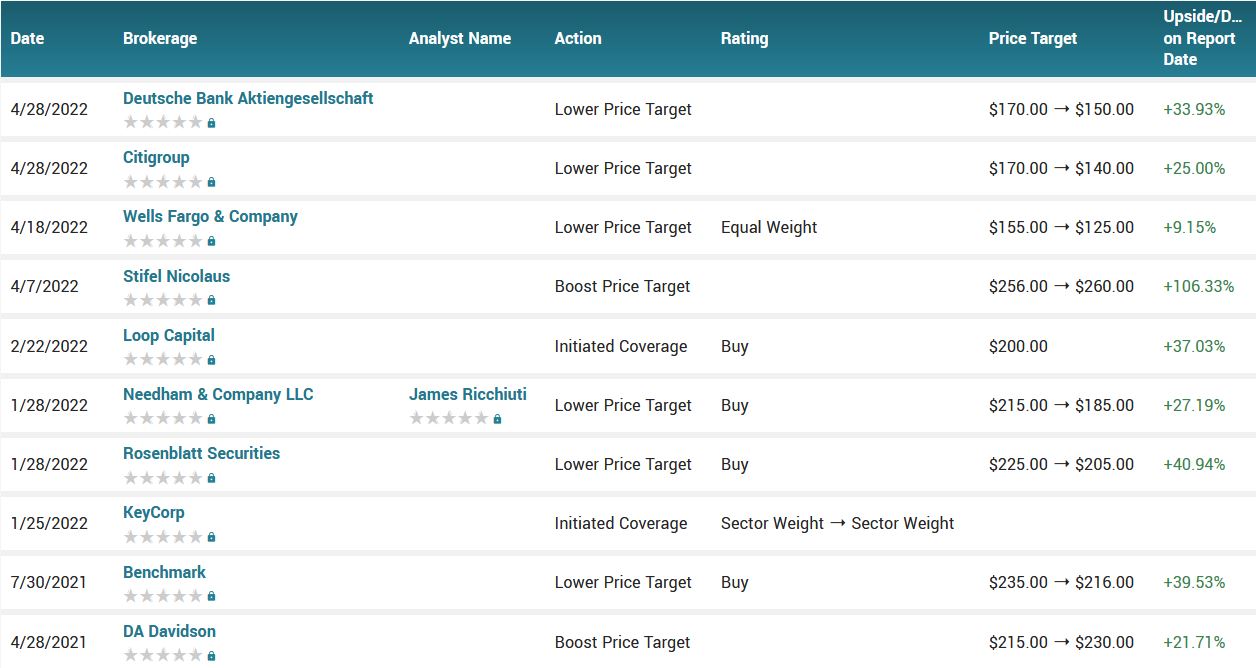Image resolution: width=1256 pixels, height=668 pixels.
Task: Click the star rating under Rosenblatt Securities
Action: coord(163,477)
